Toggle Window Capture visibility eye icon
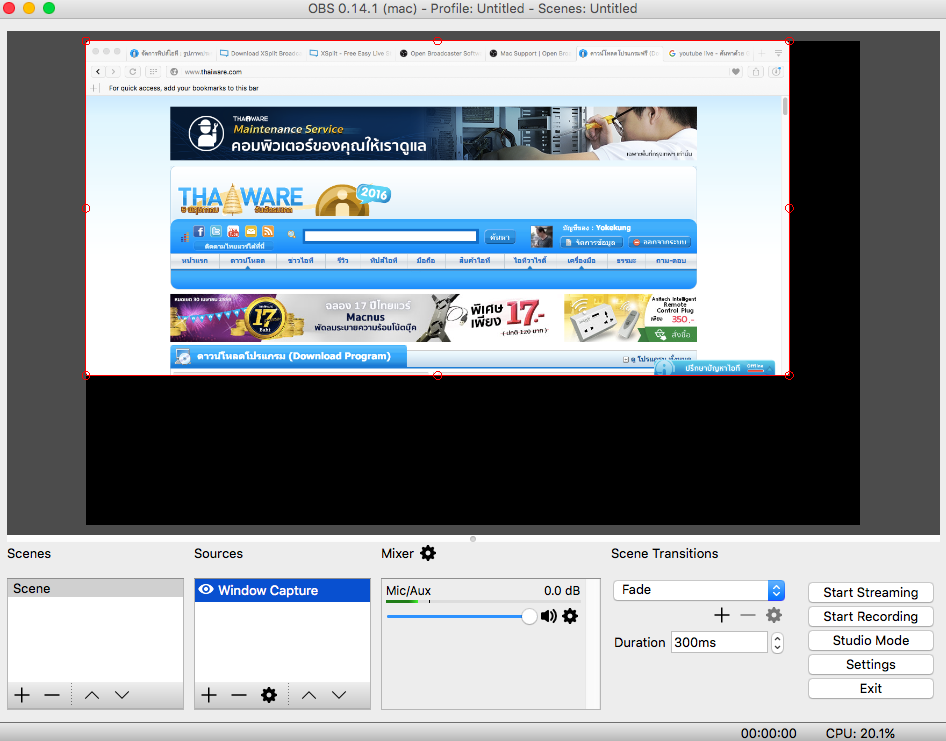946x741 pixels. coord(206,590)
